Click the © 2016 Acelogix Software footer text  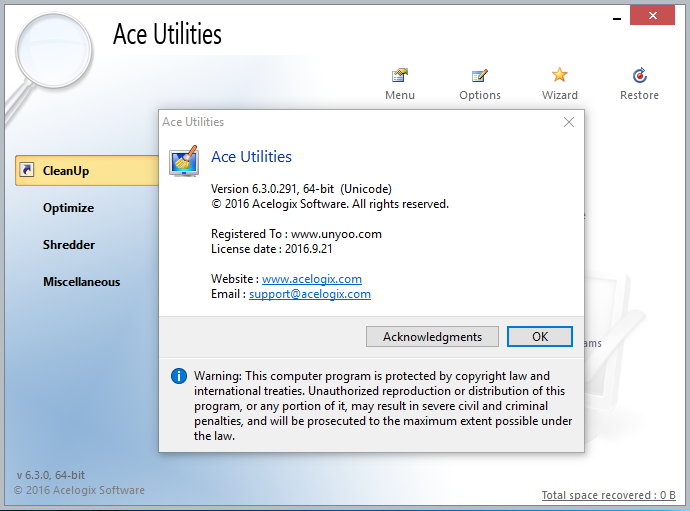[79, 490]
